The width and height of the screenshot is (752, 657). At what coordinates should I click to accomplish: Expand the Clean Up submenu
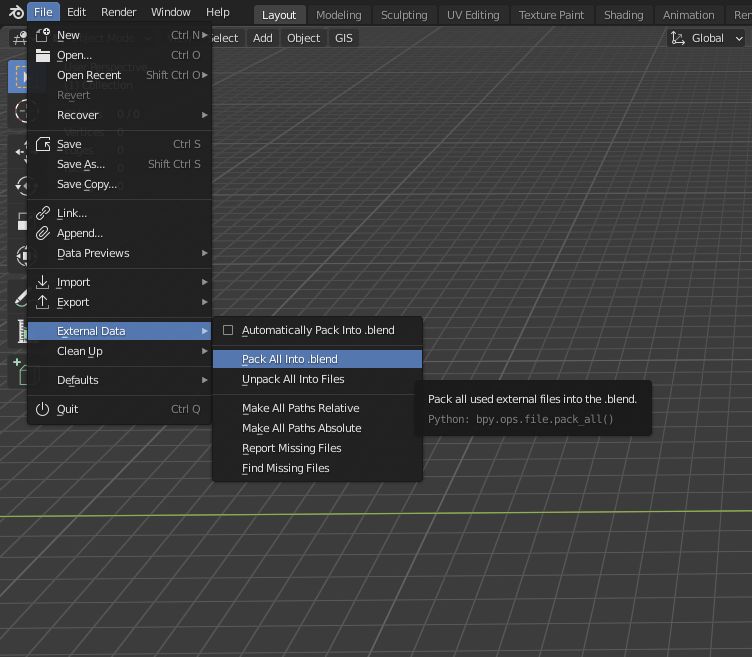(x=119, y=351)
